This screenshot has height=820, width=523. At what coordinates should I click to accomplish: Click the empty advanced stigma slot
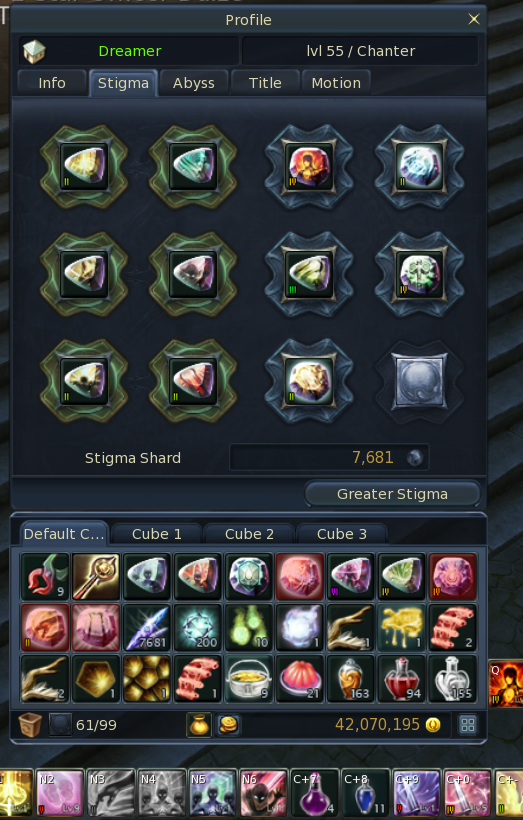tap(418, 381)
